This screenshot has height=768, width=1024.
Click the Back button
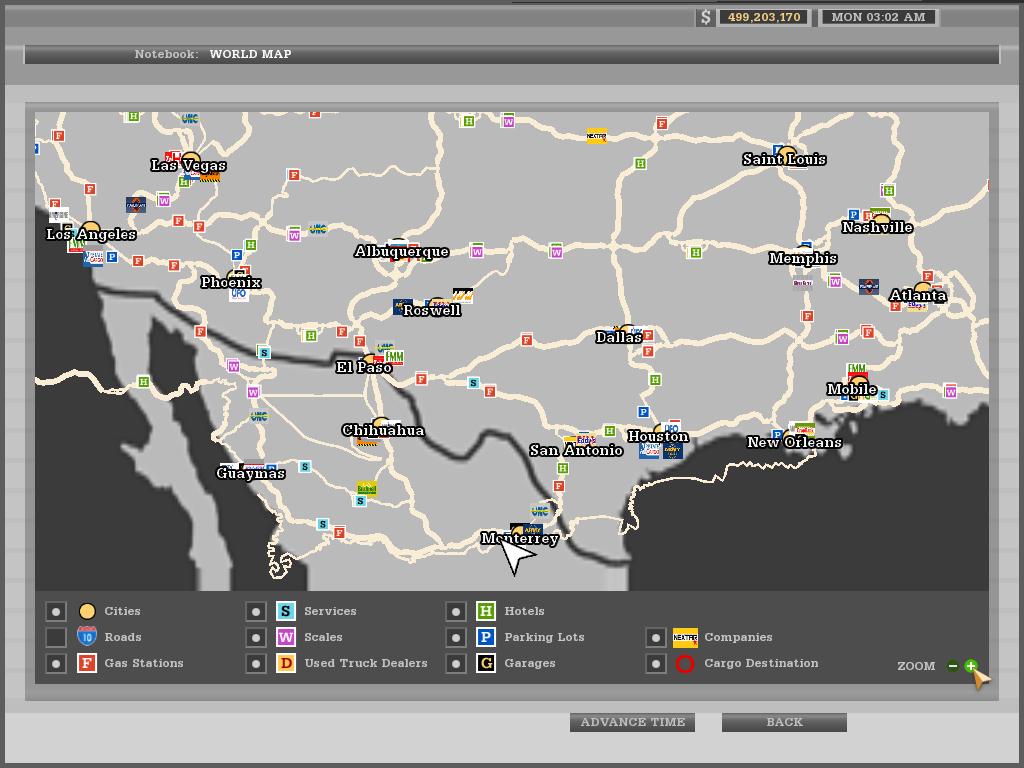784,722
